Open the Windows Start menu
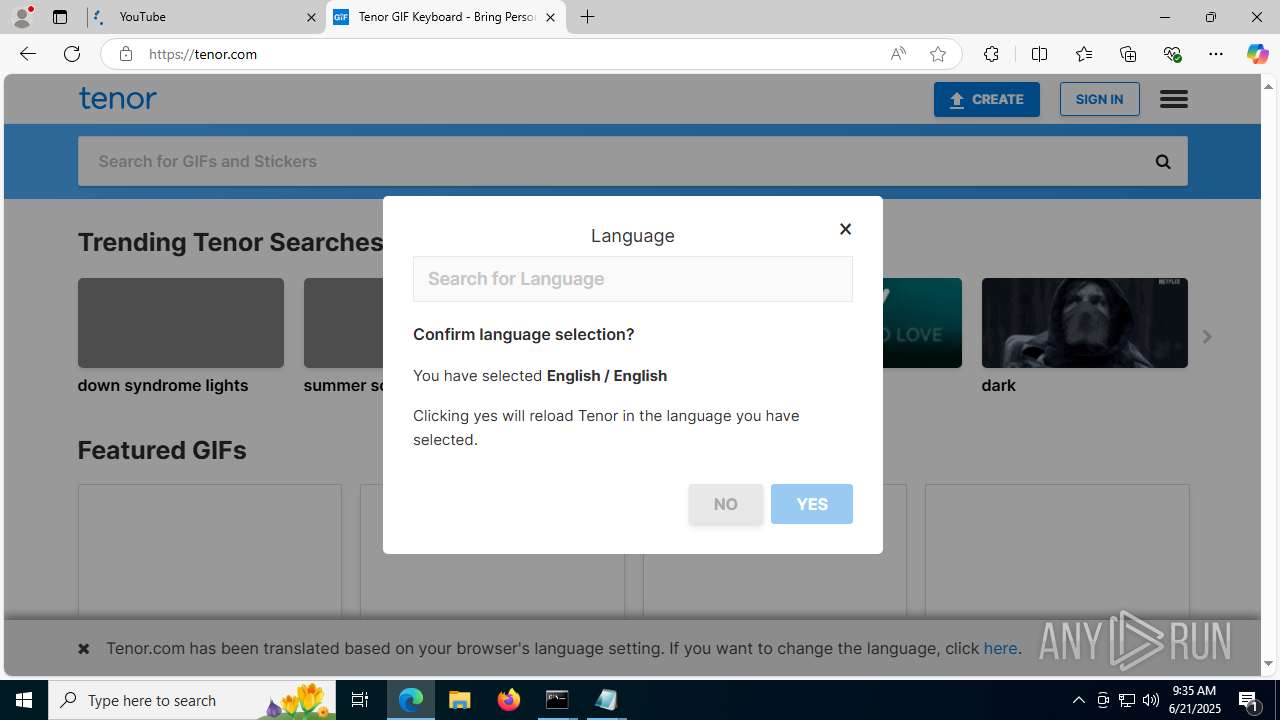1280x720 pixels. tap(24, 700)
